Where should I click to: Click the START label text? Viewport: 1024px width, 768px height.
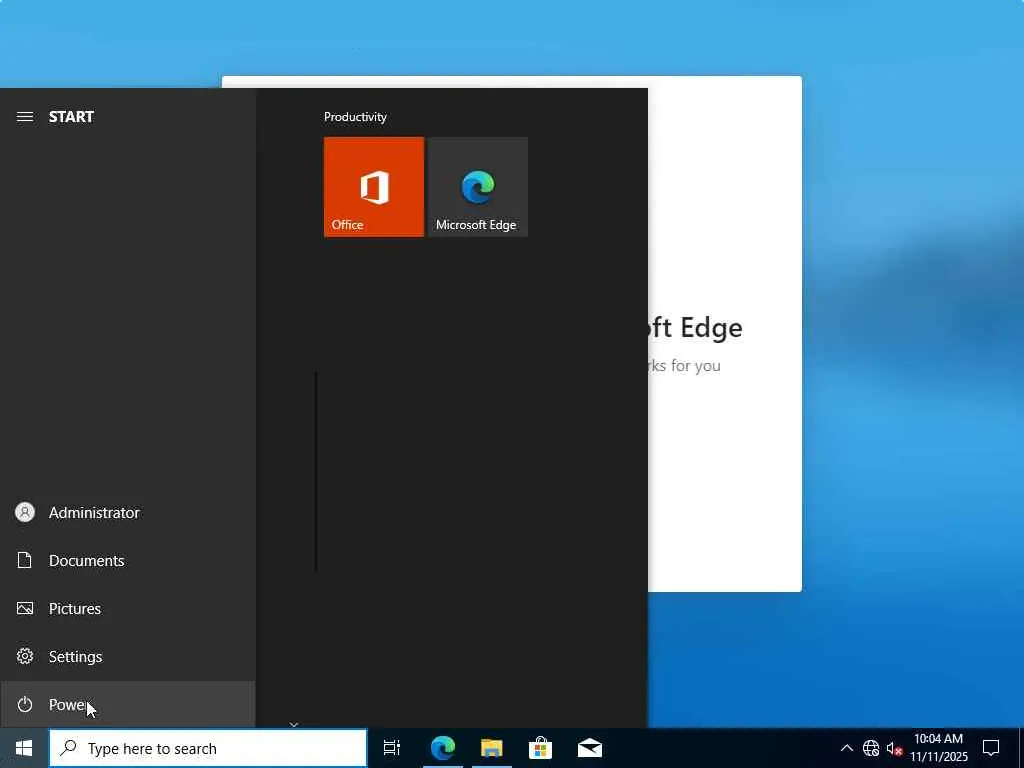click(x=71, y=117)
